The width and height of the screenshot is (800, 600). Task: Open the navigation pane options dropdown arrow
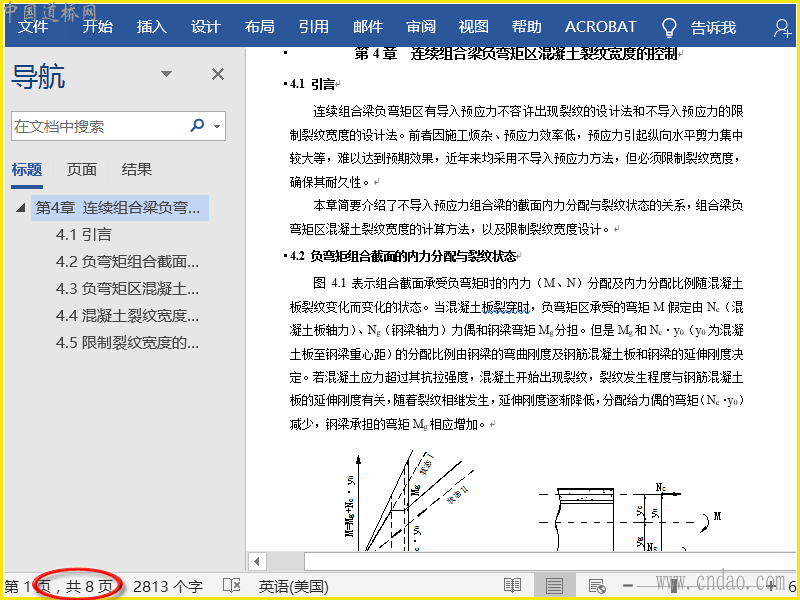click(x=167, y=74)
